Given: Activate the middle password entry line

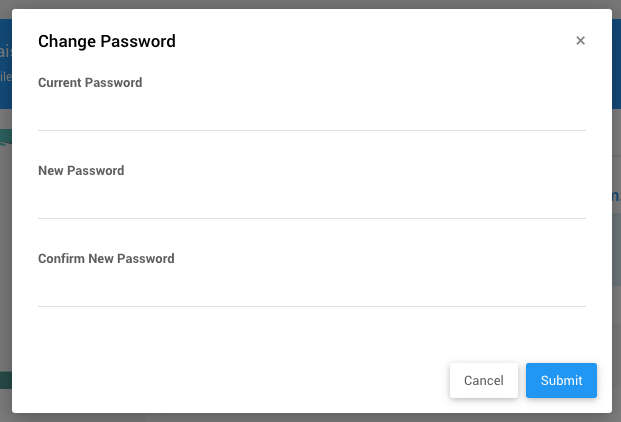Looking at the screenshot, I should coord(311,202).
